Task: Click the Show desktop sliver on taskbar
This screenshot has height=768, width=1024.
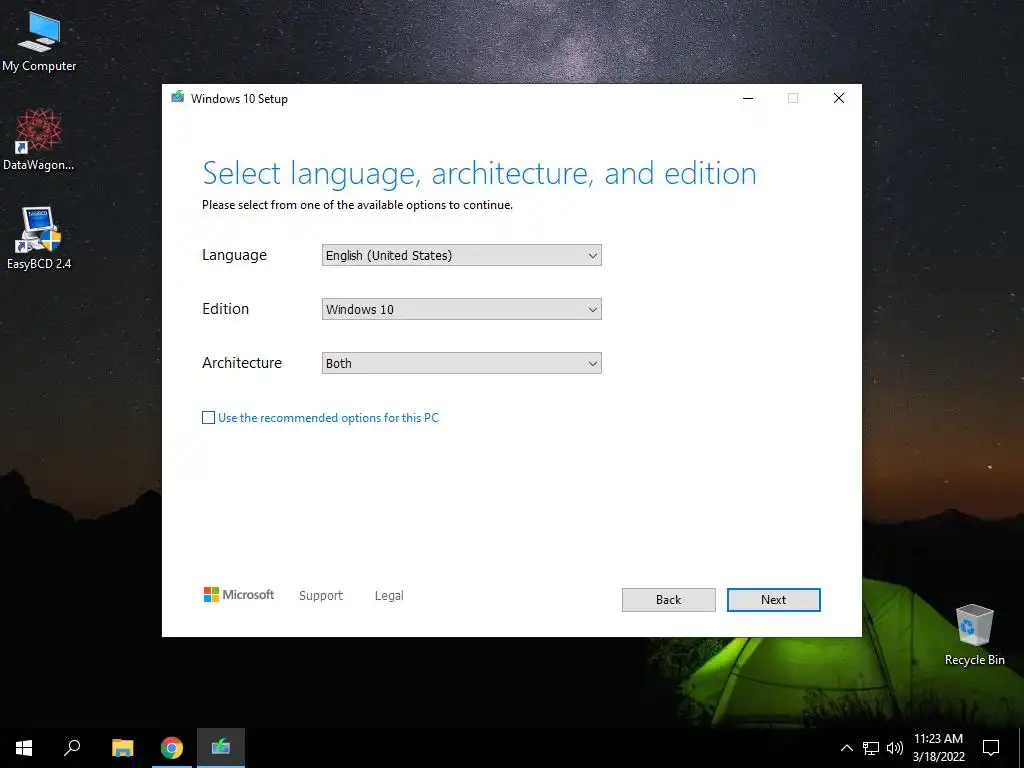Action: point(1021,748)
